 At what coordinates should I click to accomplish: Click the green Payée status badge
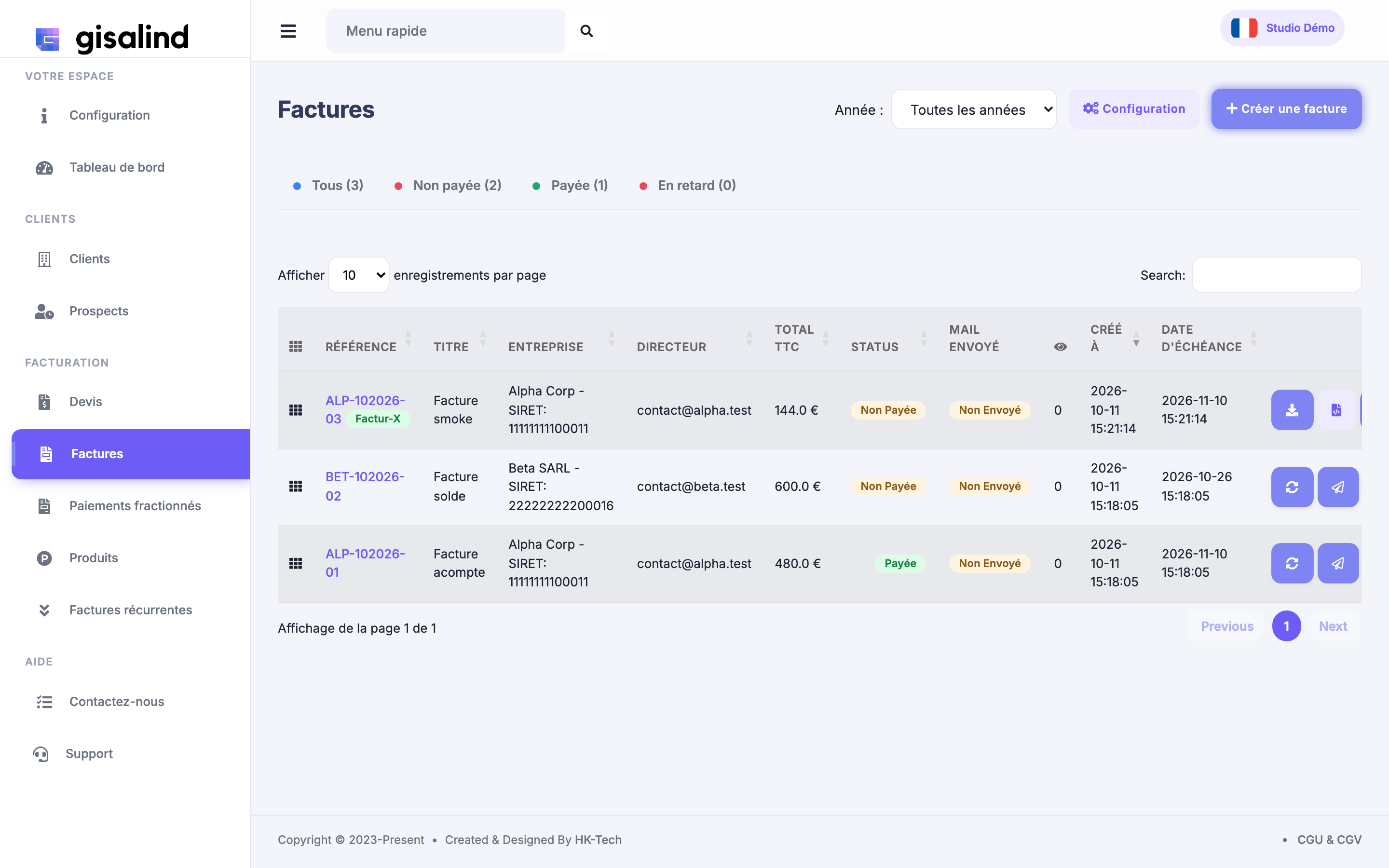point(900,563)
